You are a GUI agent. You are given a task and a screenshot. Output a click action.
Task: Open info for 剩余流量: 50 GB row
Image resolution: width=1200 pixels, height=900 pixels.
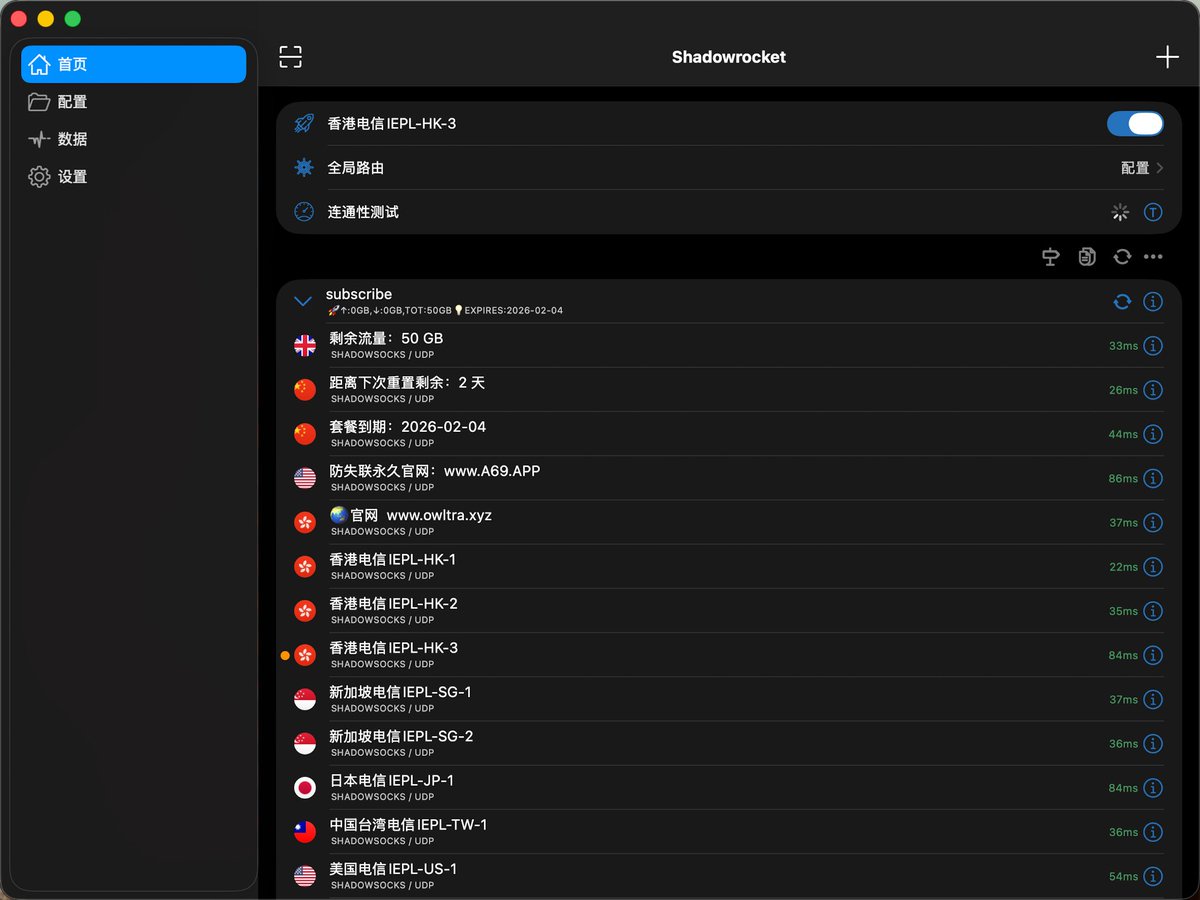click(x=1153, y=346)
